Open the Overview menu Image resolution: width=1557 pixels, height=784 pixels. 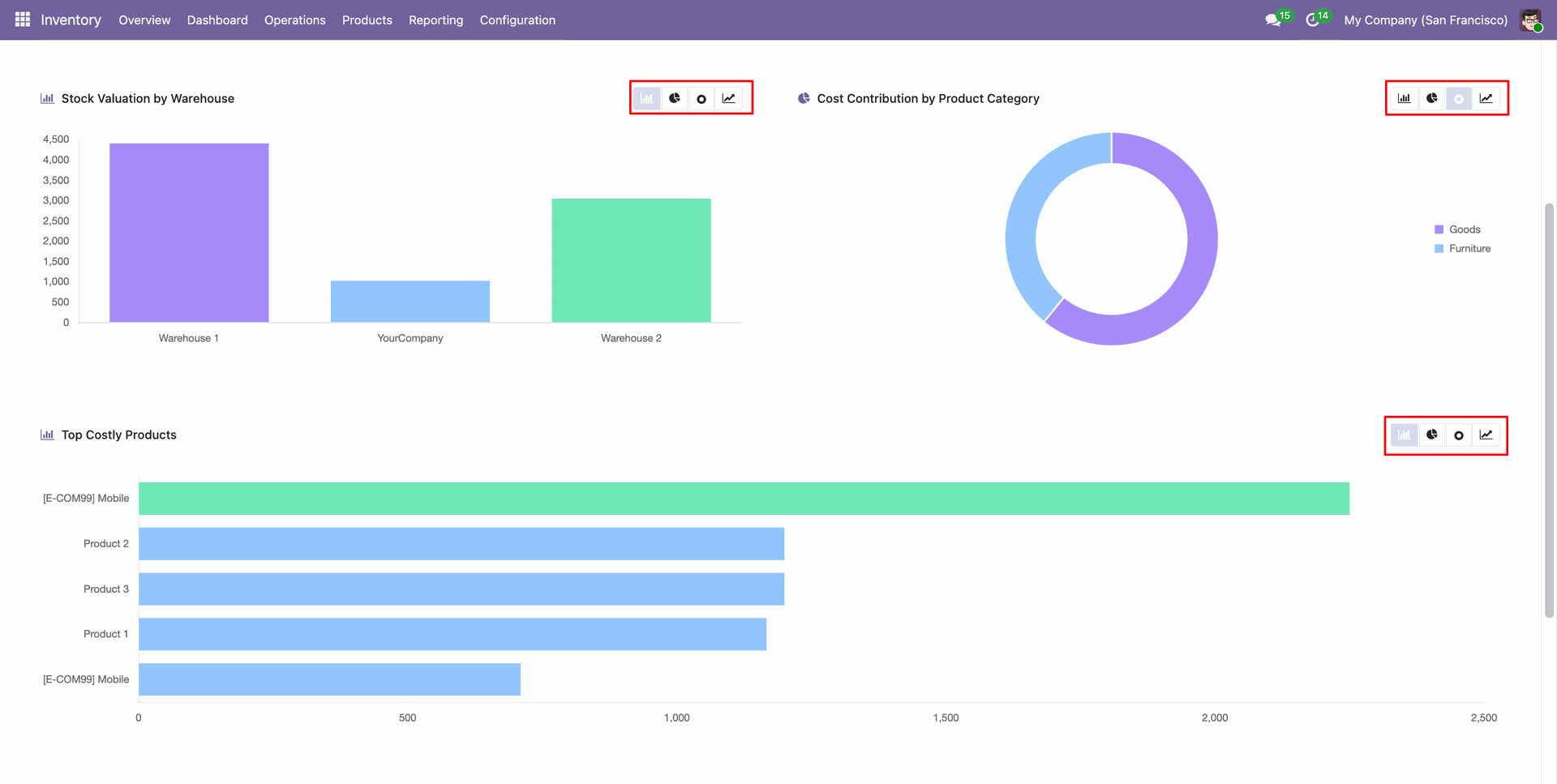coord(144,20)
